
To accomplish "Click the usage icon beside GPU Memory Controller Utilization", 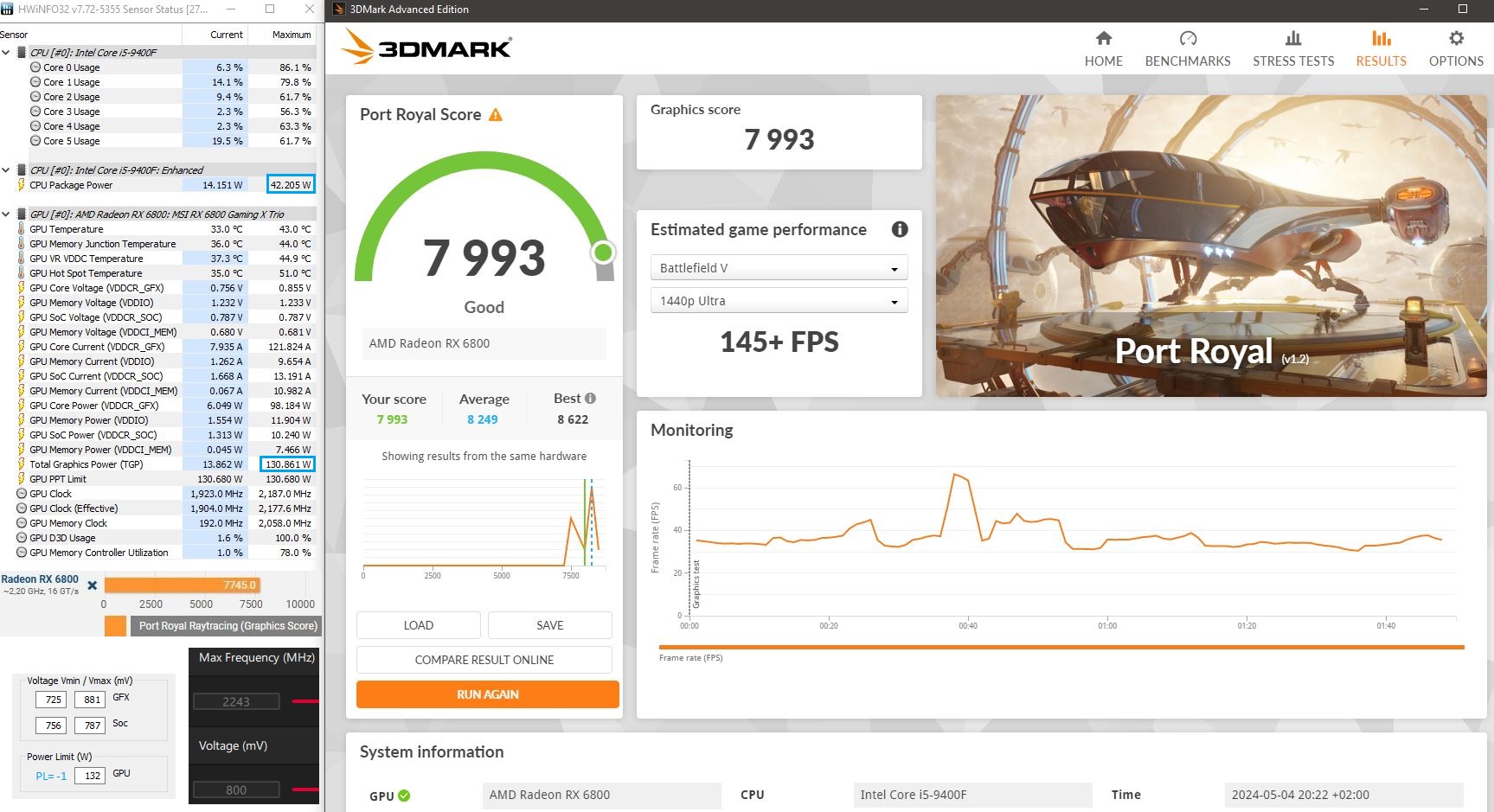I will (x=22, y=553).
